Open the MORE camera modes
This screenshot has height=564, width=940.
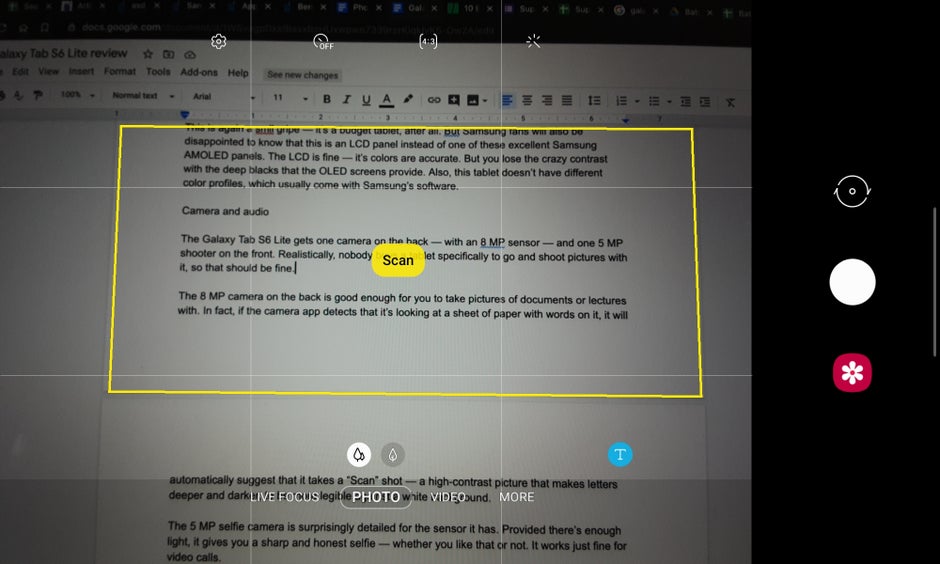[x=517, y=497]
